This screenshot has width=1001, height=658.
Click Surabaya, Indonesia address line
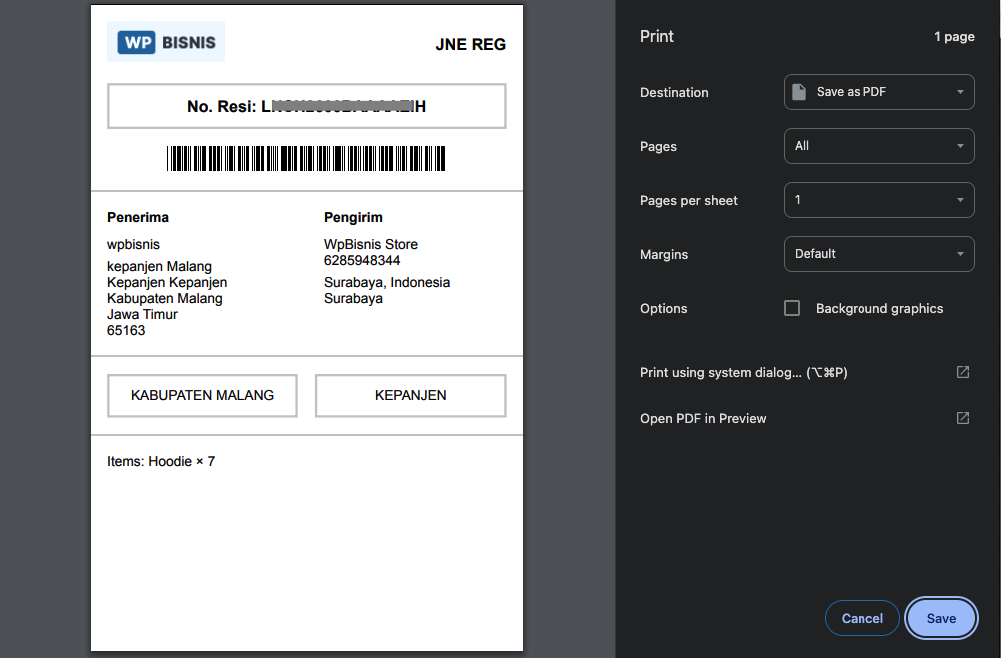(387, 282)
